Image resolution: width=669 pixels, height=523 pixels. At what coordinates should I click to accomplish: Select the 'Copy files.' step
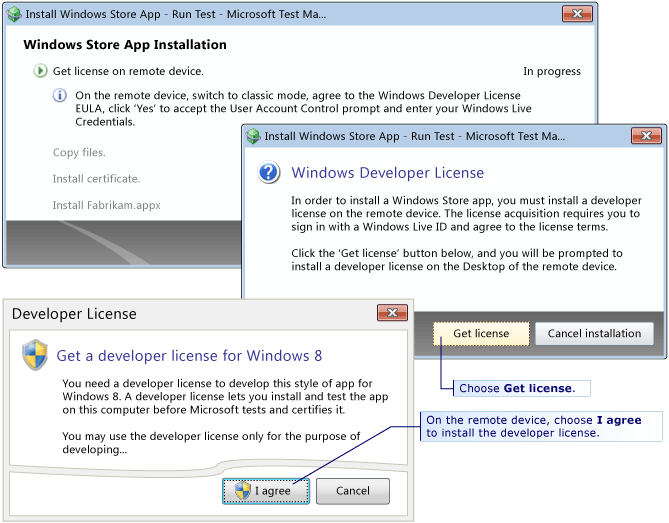(x=79, y=152)
